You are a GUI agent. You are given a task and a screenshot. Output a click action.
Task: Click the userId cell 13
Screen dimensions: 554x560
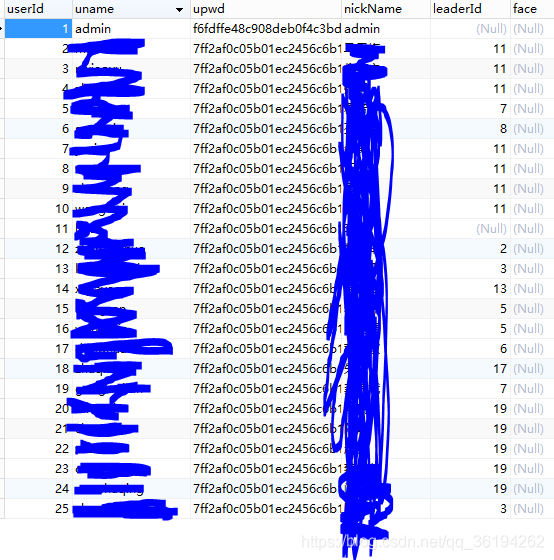(x=38, y=269)
